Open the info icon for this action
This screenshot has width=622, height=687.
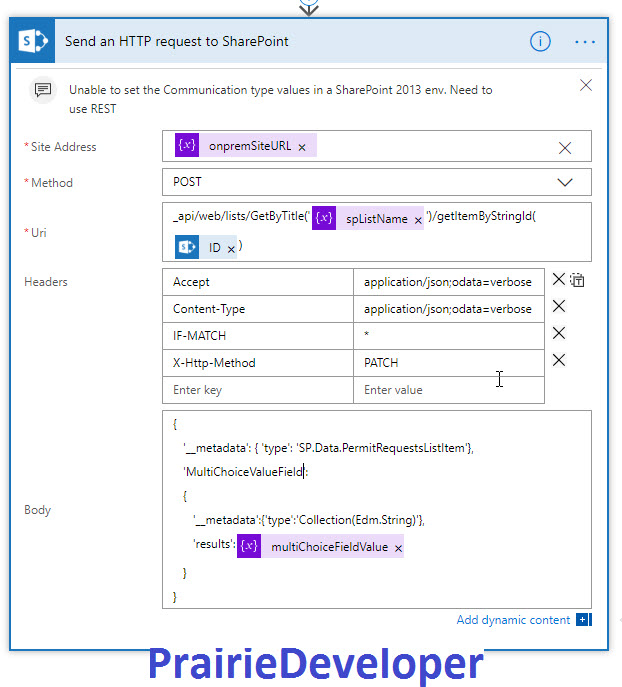point(540,42)
